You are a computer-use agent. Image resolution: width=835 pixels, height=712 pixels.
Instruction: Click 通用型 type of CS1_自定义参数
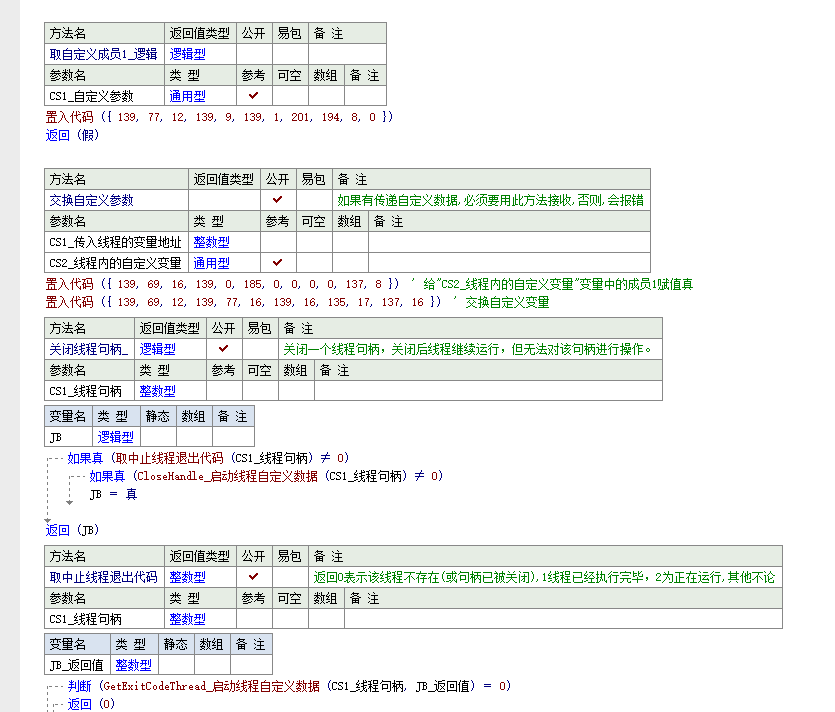pyautogui.click(x=187, y=96)
